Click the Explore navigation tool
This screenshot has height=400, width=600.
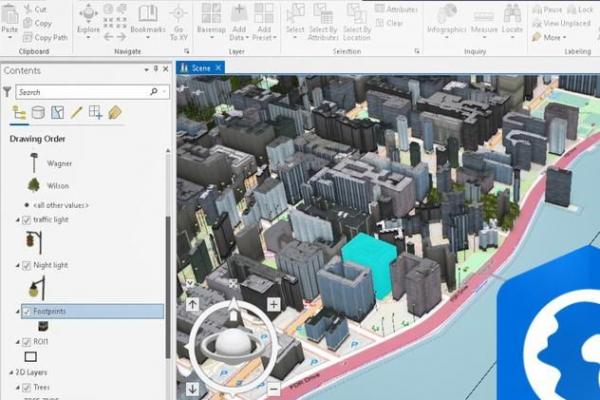[x=88, y=19]
